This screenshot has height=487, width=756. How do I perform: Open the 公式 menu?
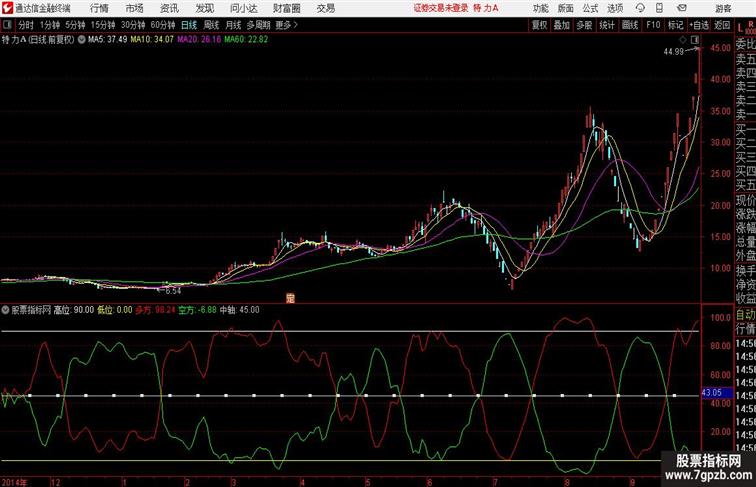pos(590,8)
